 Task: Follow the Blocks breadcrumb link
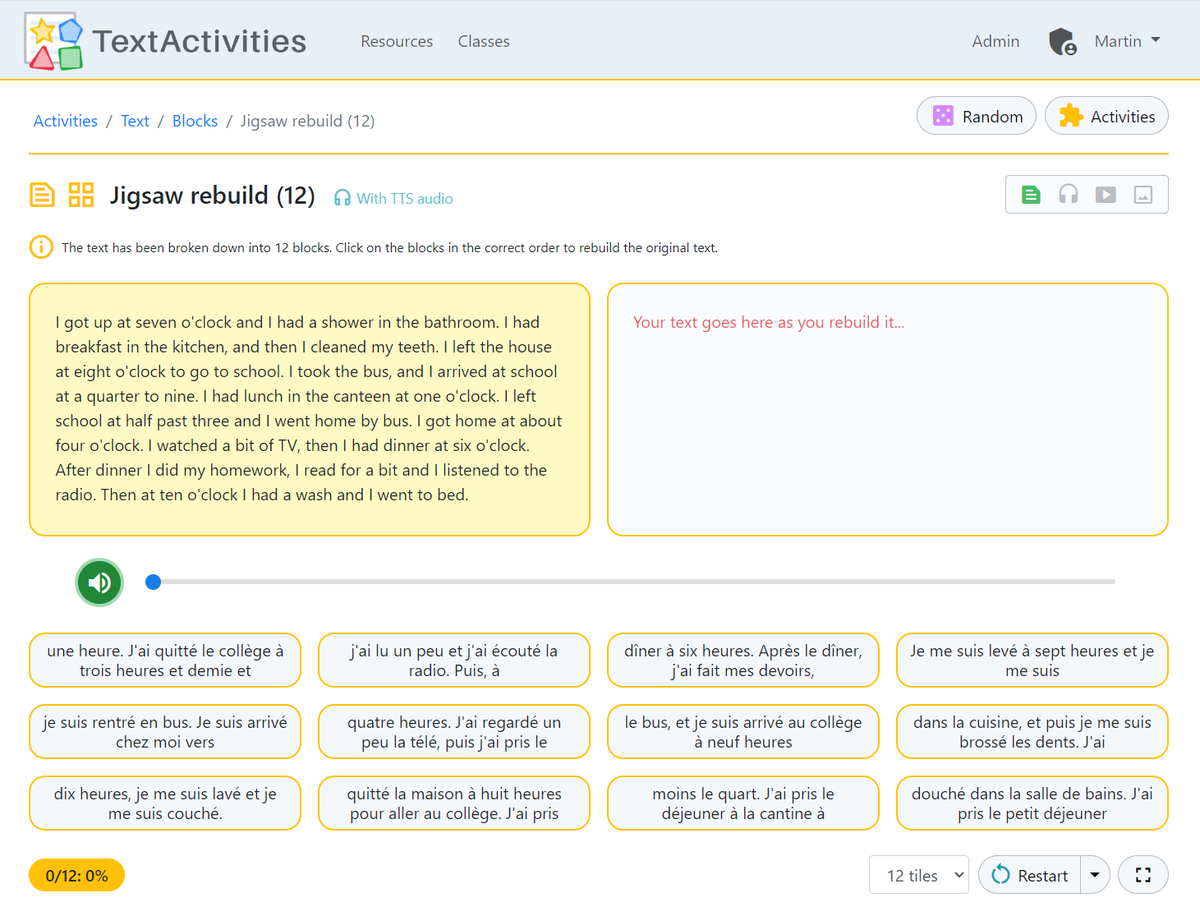point(195,120)
